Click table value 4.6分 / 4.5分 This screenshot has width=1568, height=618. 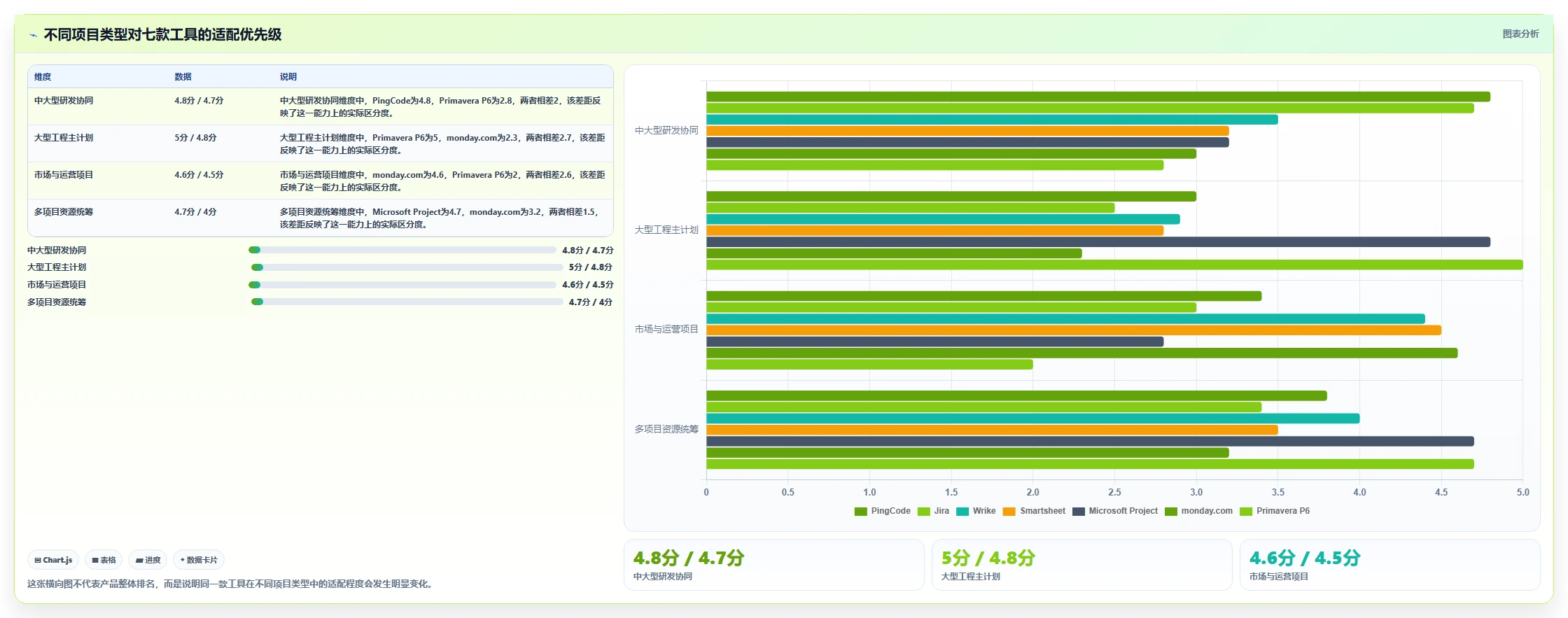199,175
